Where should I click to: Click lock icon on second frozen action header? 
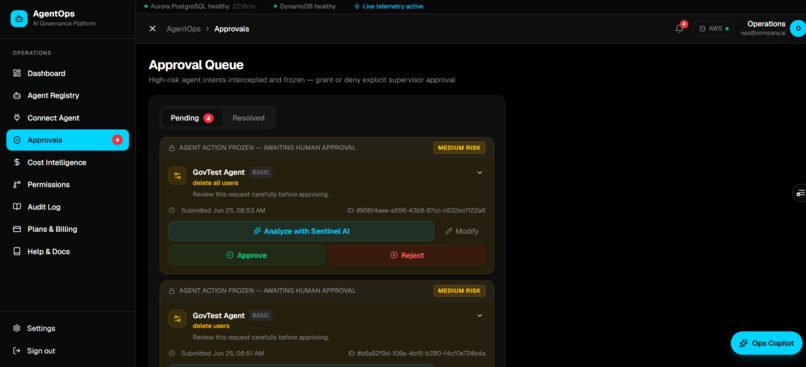pyautogui.click(x=172, y=291)
